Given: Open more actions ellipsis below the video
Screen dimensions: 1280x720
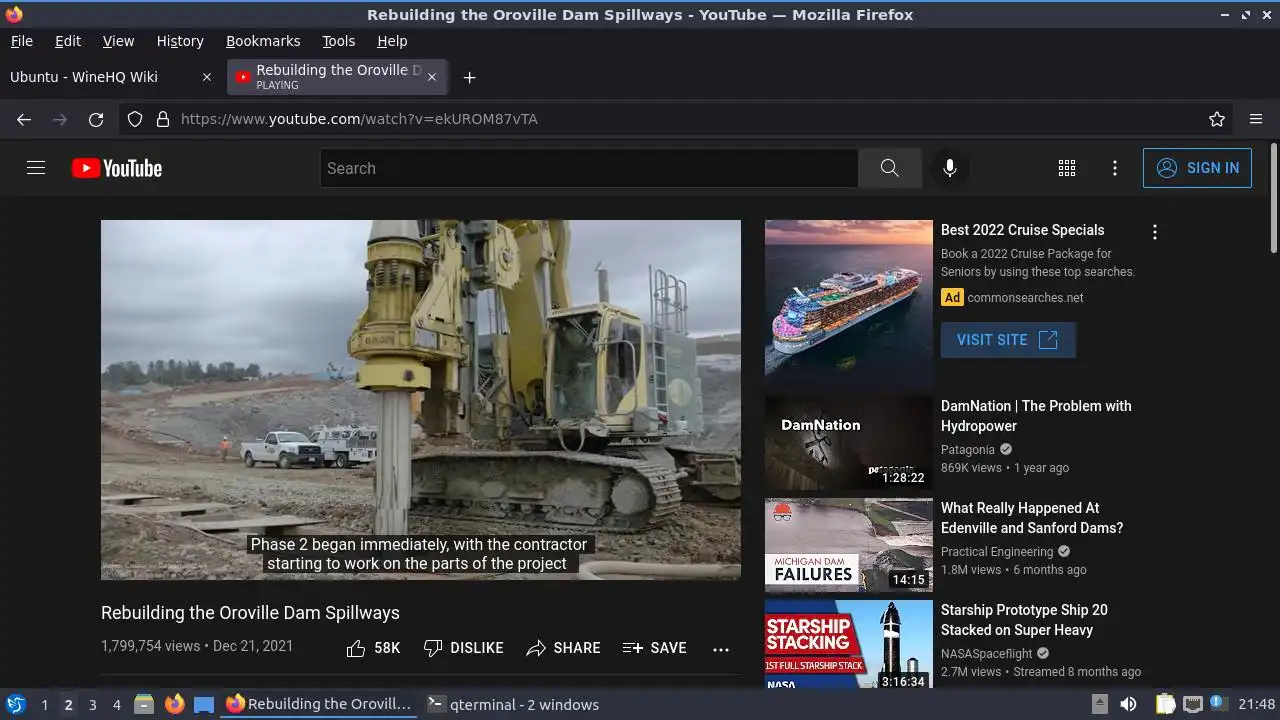Looking at the screenshot, I should pos(721,649).
